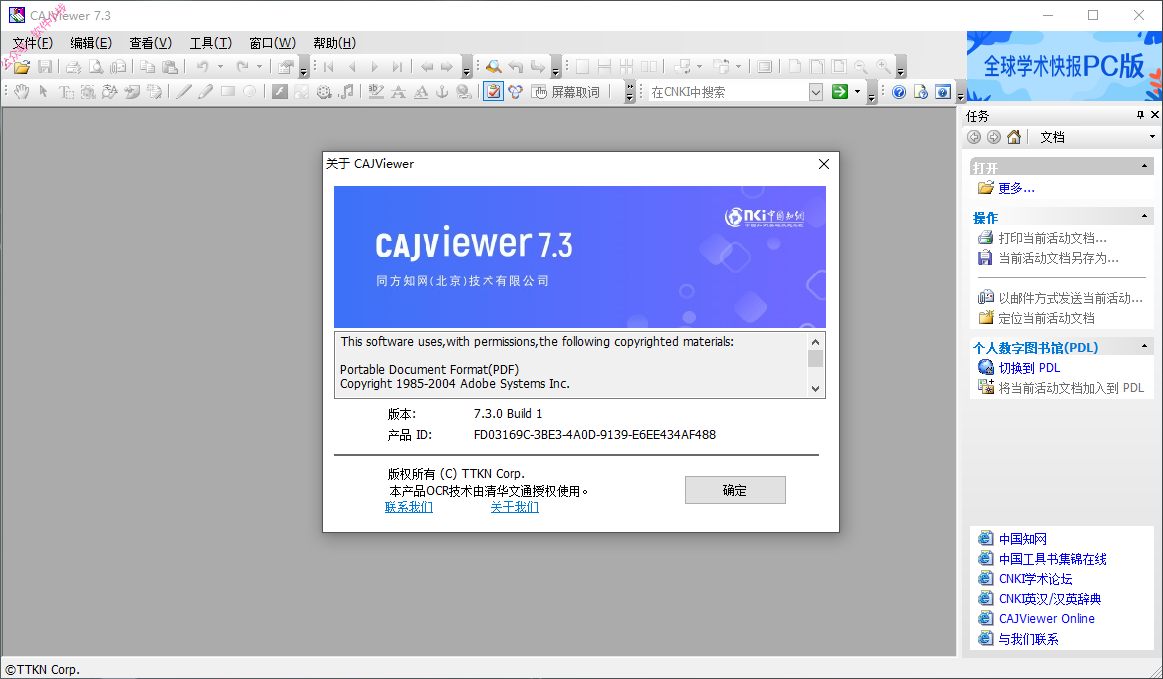The image size is (1163, 679).
Task: Close the About CAJViewer dialog
Action: (823, 164)
